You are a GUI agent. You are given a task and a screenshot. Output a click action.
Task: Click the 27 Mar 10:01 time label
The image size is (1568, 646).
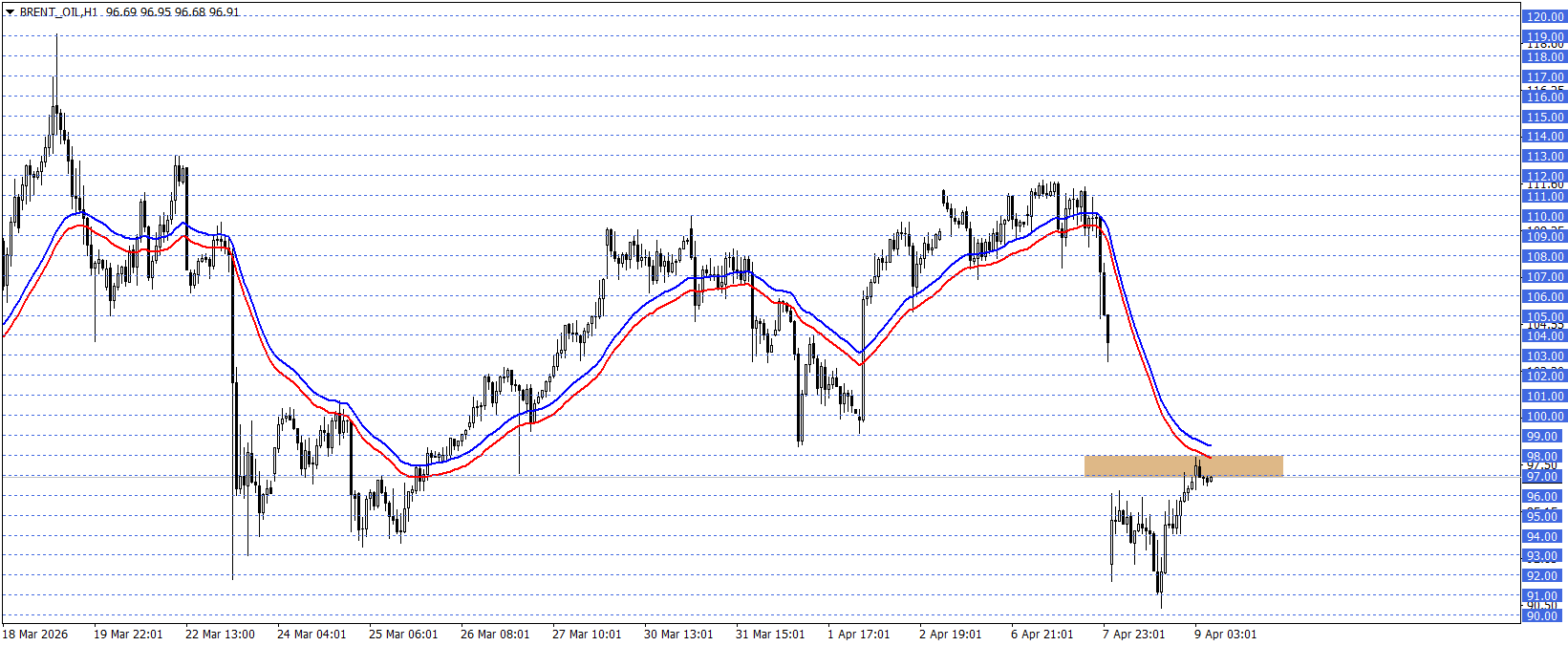pos(587,635)
